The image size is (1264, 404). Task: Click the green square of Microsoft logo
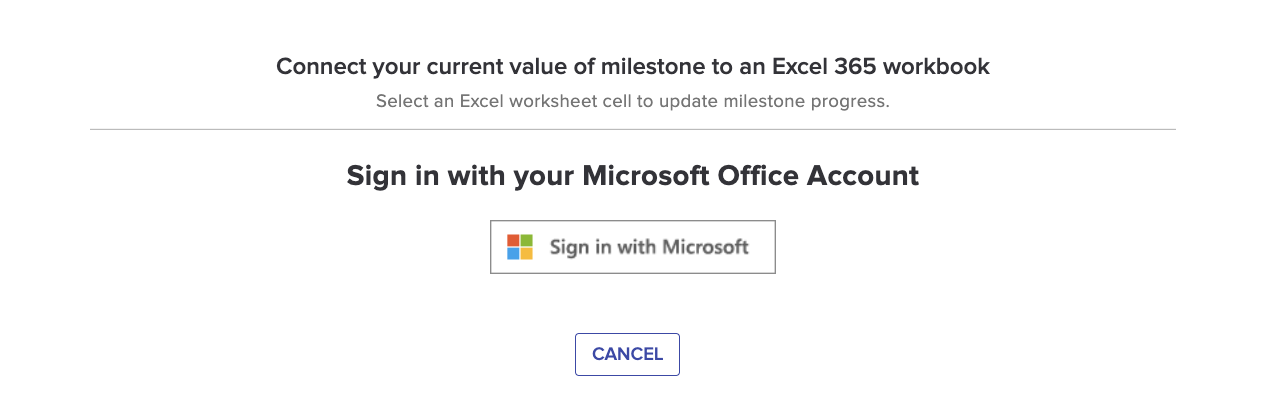(x=527, y=241)
